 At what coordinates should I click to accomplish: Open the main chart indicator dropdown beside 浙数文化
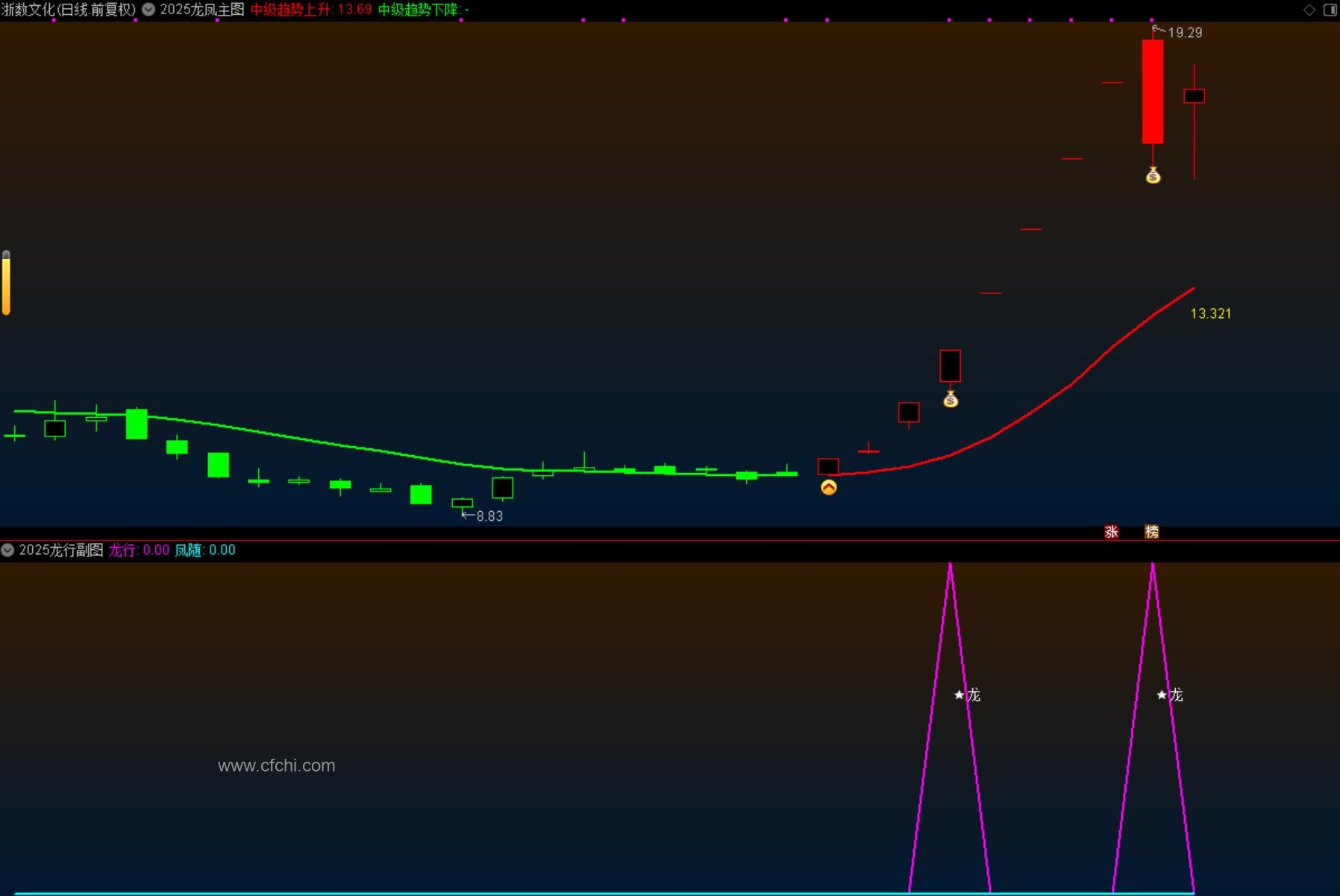(x=148, y=10)
